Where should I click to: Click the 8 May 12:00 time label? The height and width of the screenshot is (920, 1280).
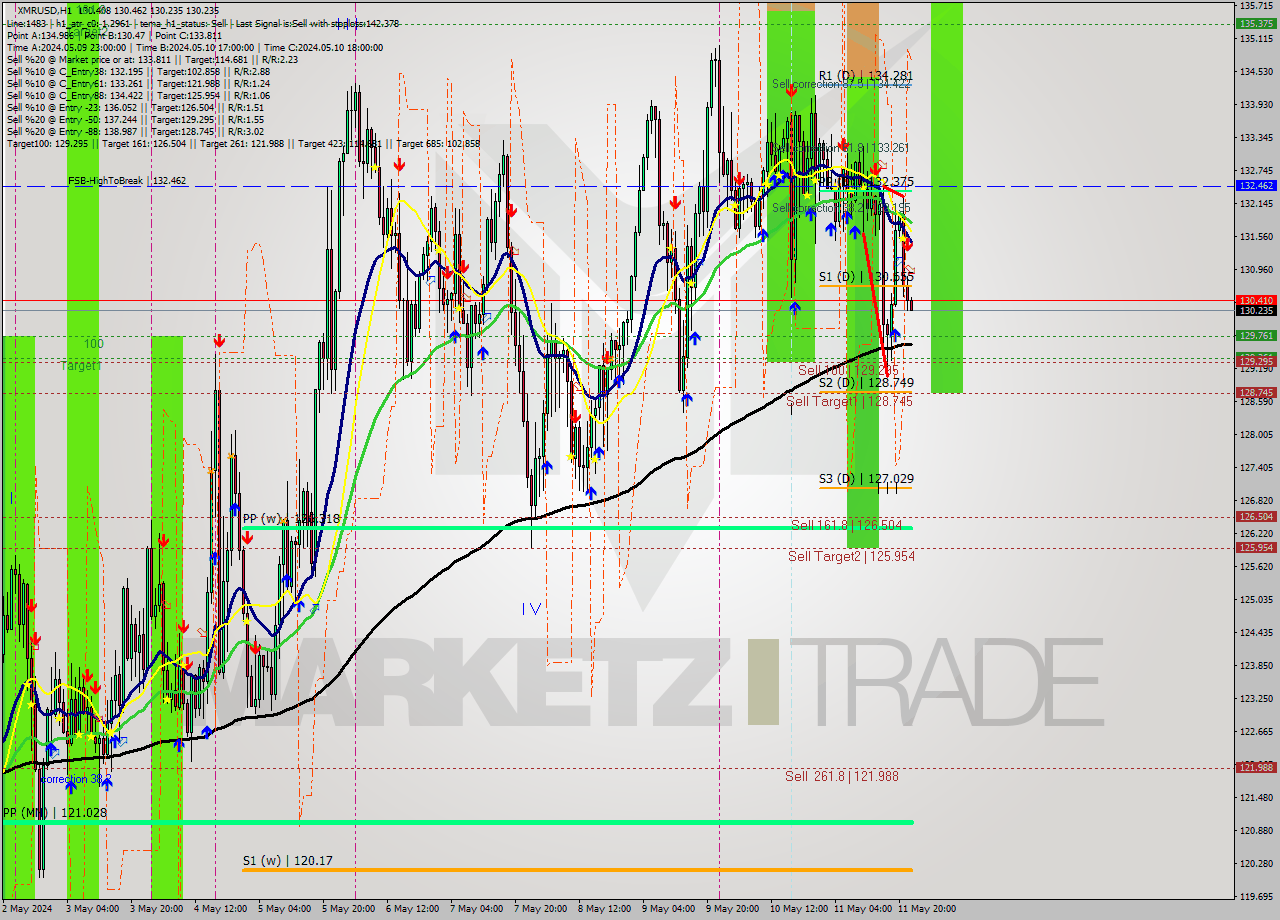(x=604, y=909)
